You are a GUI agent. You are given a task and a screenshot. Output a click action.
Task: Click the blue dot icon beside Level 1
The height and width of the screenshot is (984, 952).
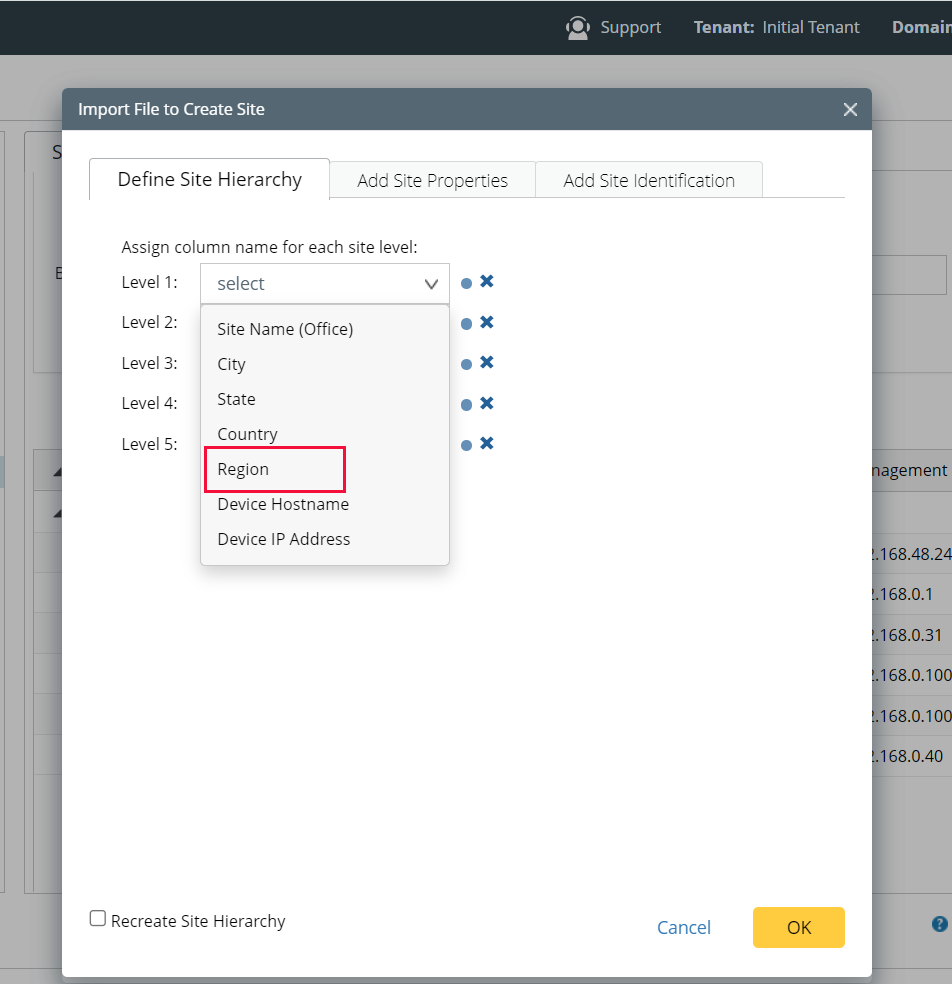(465, 282)
